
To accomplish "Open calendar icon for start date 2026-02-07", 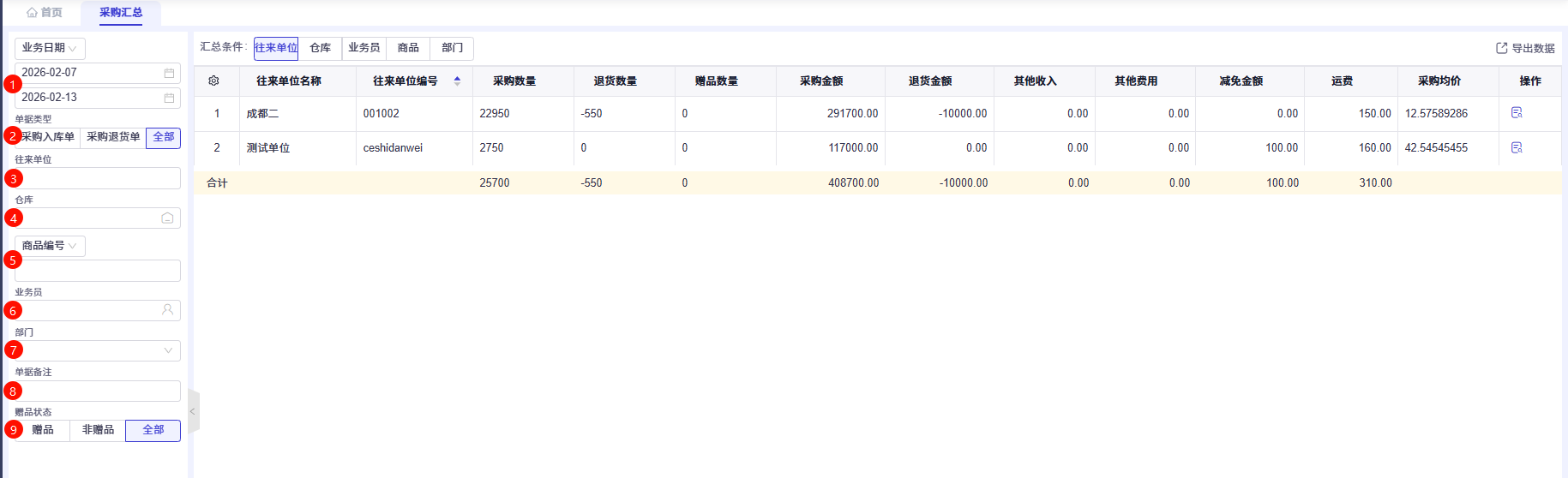I will tap(169, 73).
